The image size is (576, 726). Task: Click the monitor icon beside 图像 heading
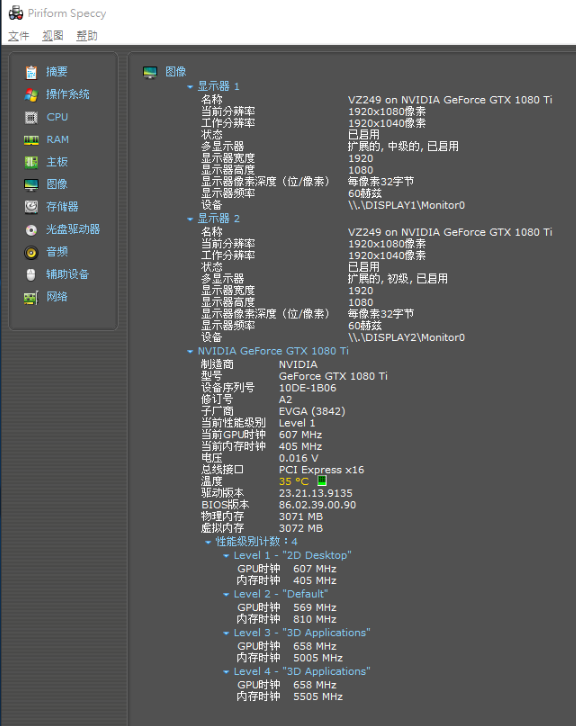(x=150, y=72)
